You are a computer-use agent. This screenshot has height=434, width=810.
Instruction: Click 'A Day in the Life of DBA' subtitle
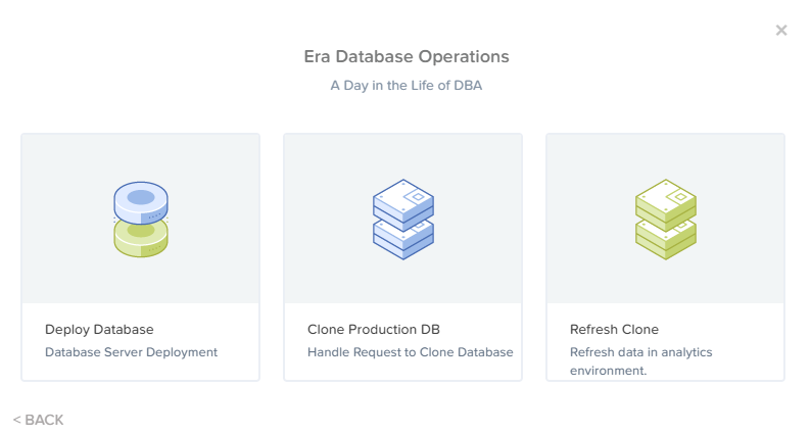(x=406, y=86)
